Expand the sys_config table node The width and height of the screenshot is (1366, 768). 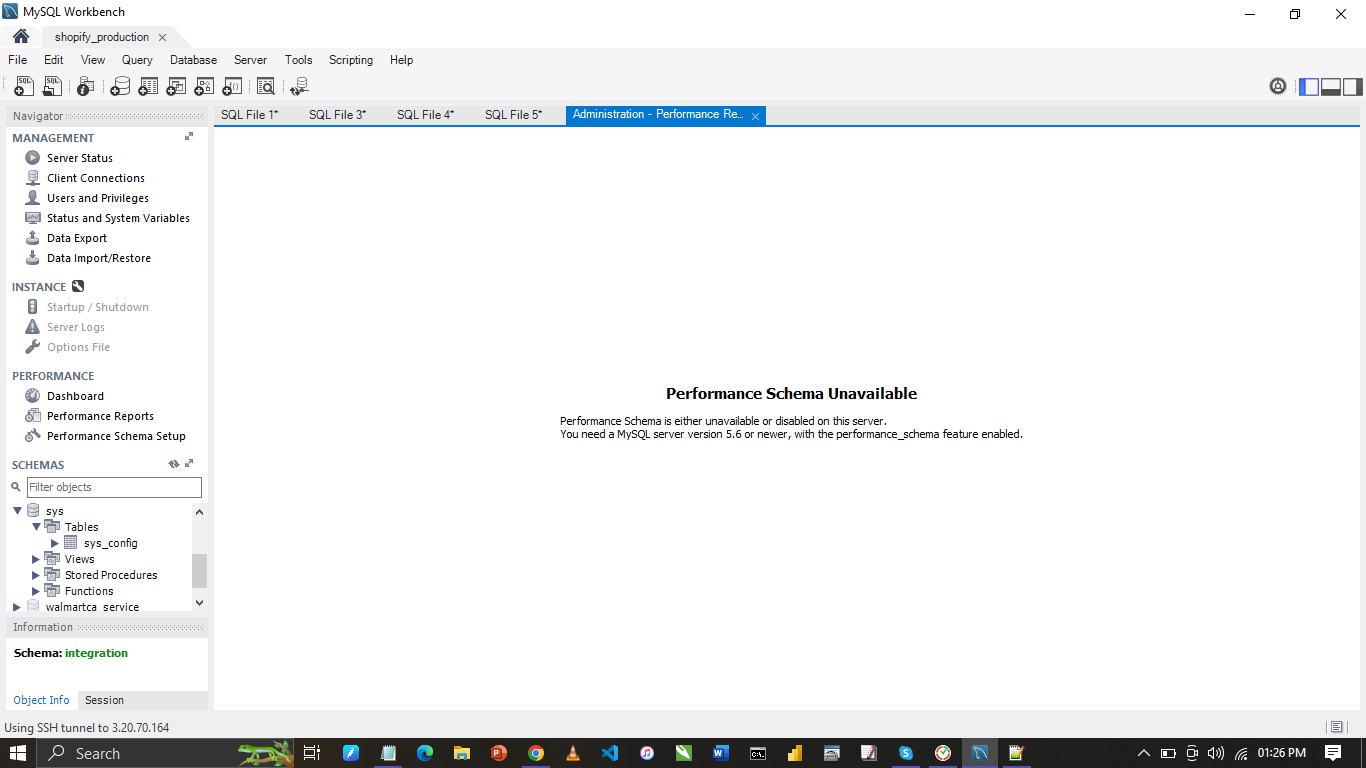point(55,543)
